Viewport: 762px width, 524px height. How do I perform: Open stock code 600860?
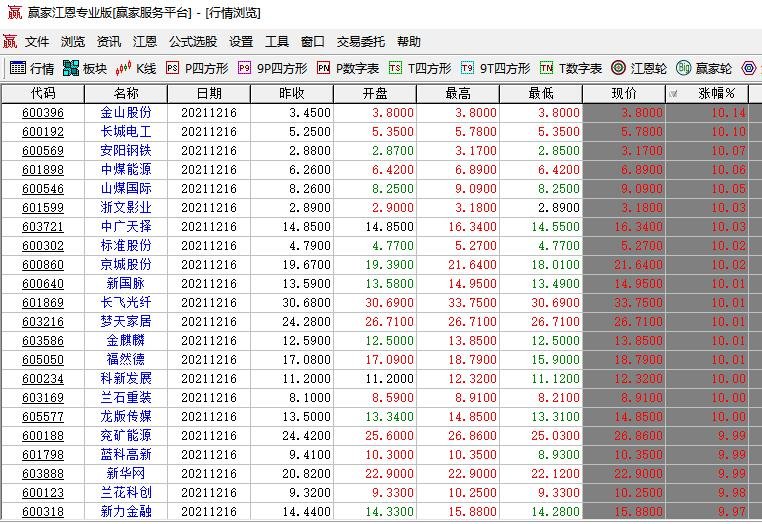(x=43, y=264)
